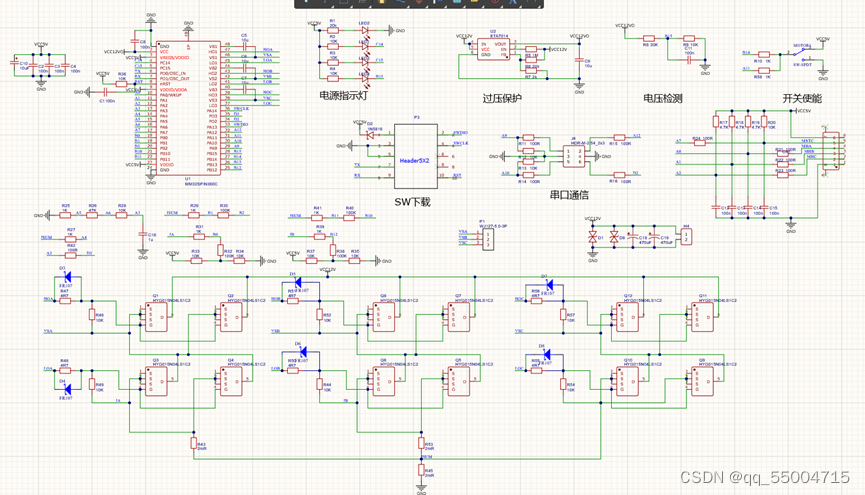Image resolution: width=865 pixels, height=495 pixels.
Task: Select MOSFET Q2 in top row
Action: [x=231, y=317]
